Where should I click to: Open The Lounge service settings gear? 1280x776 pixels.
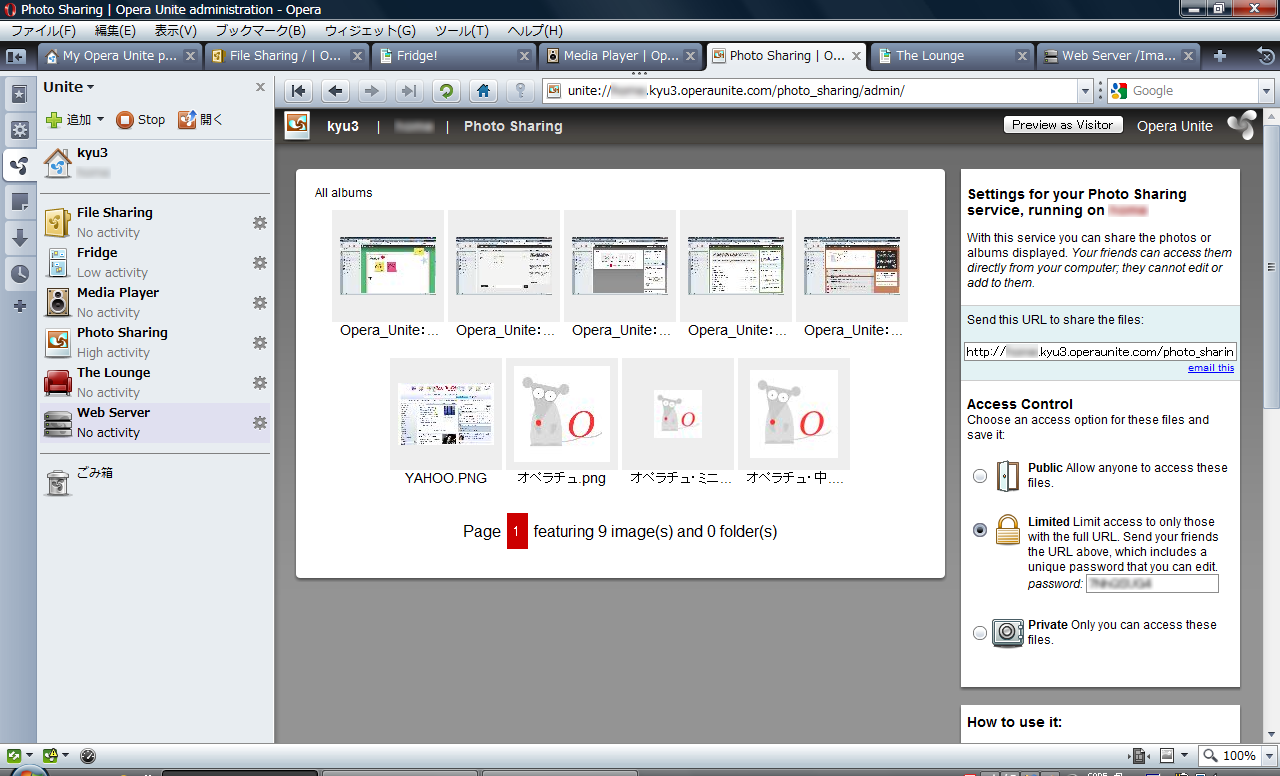[x=260, y=382]
